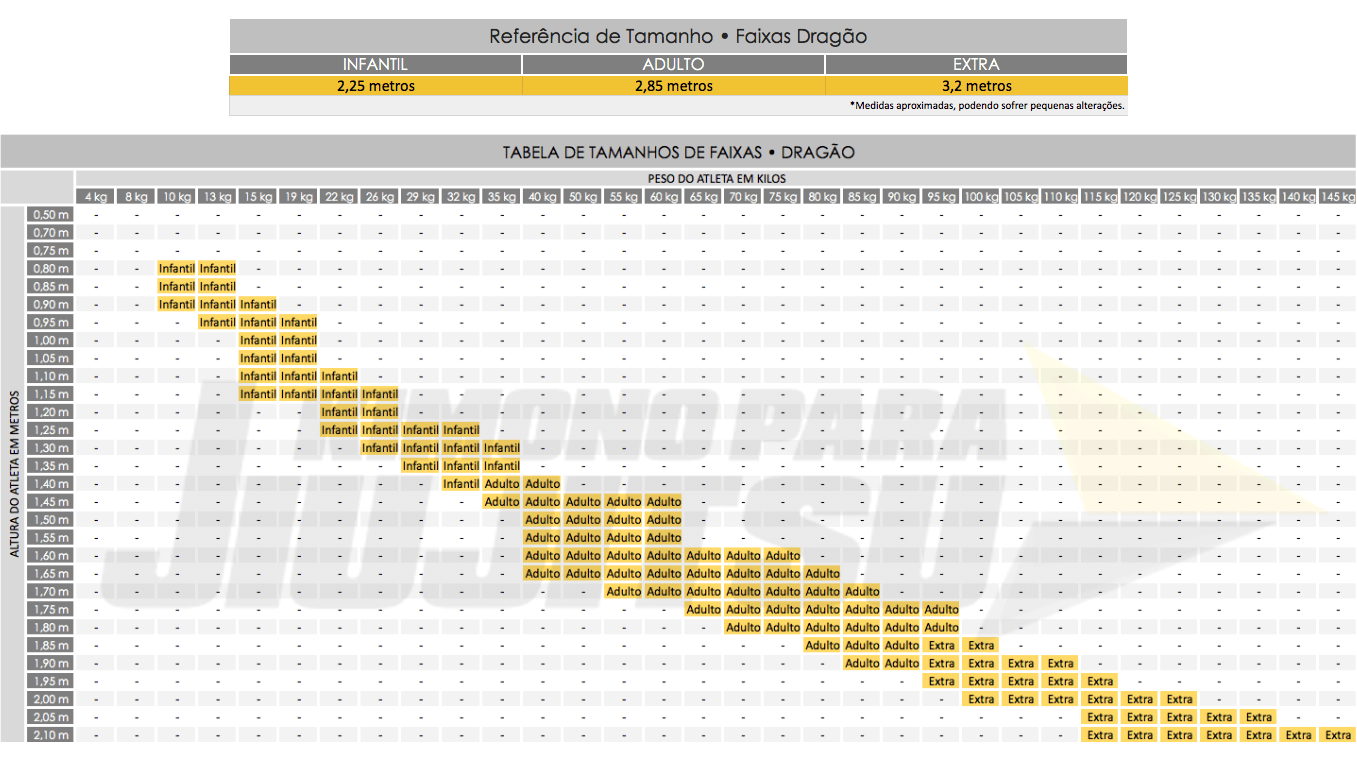Click the '2,85 metros' value
1357x758 pixels.
click(x=673, y=86)
